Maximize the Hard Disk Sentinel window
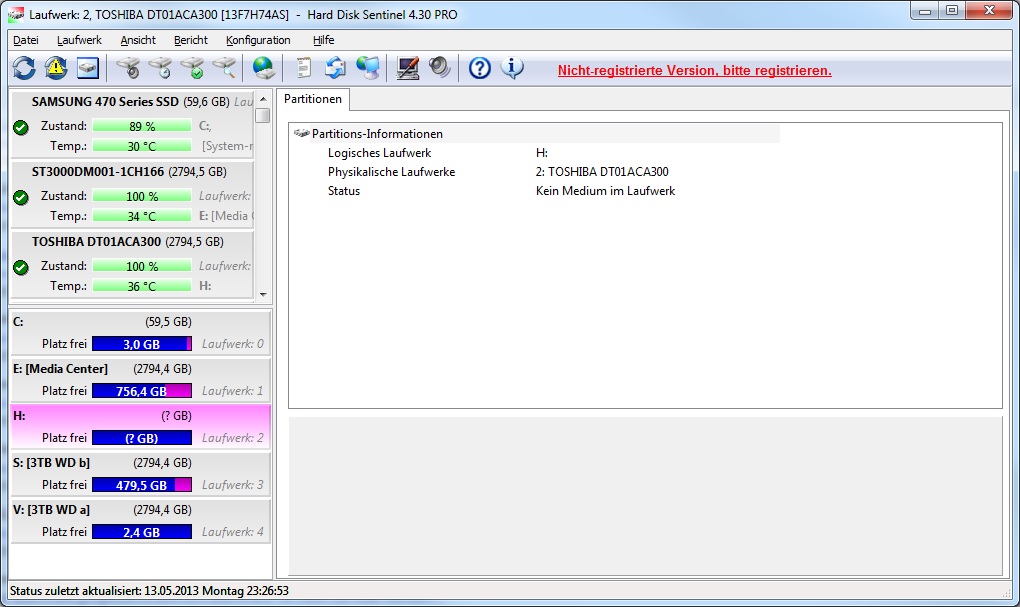The width and height of the screenshot is (1020, 607). coord(952,11)
